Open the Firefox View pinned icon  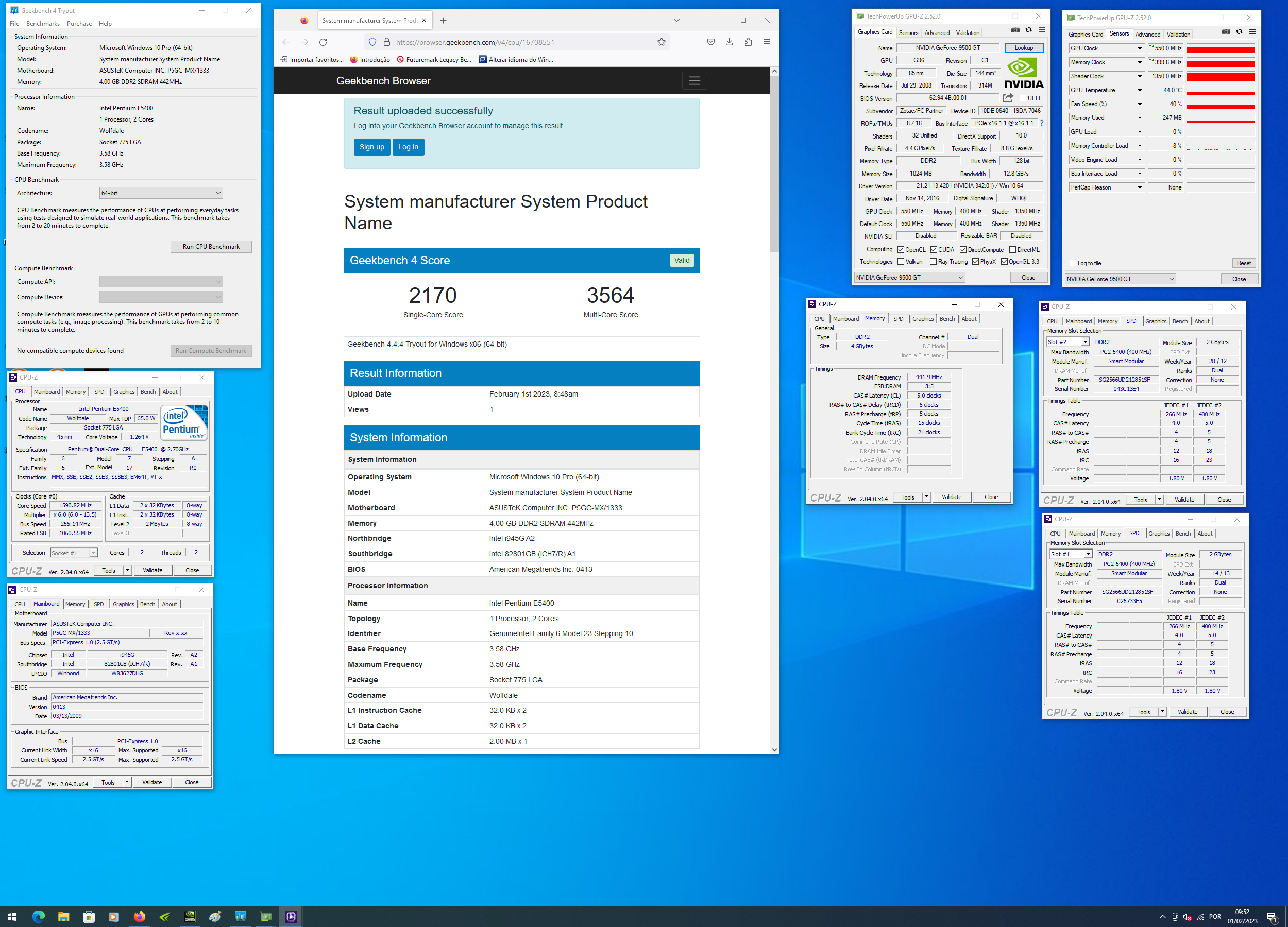pyautogui.click(x=304, y=21)
